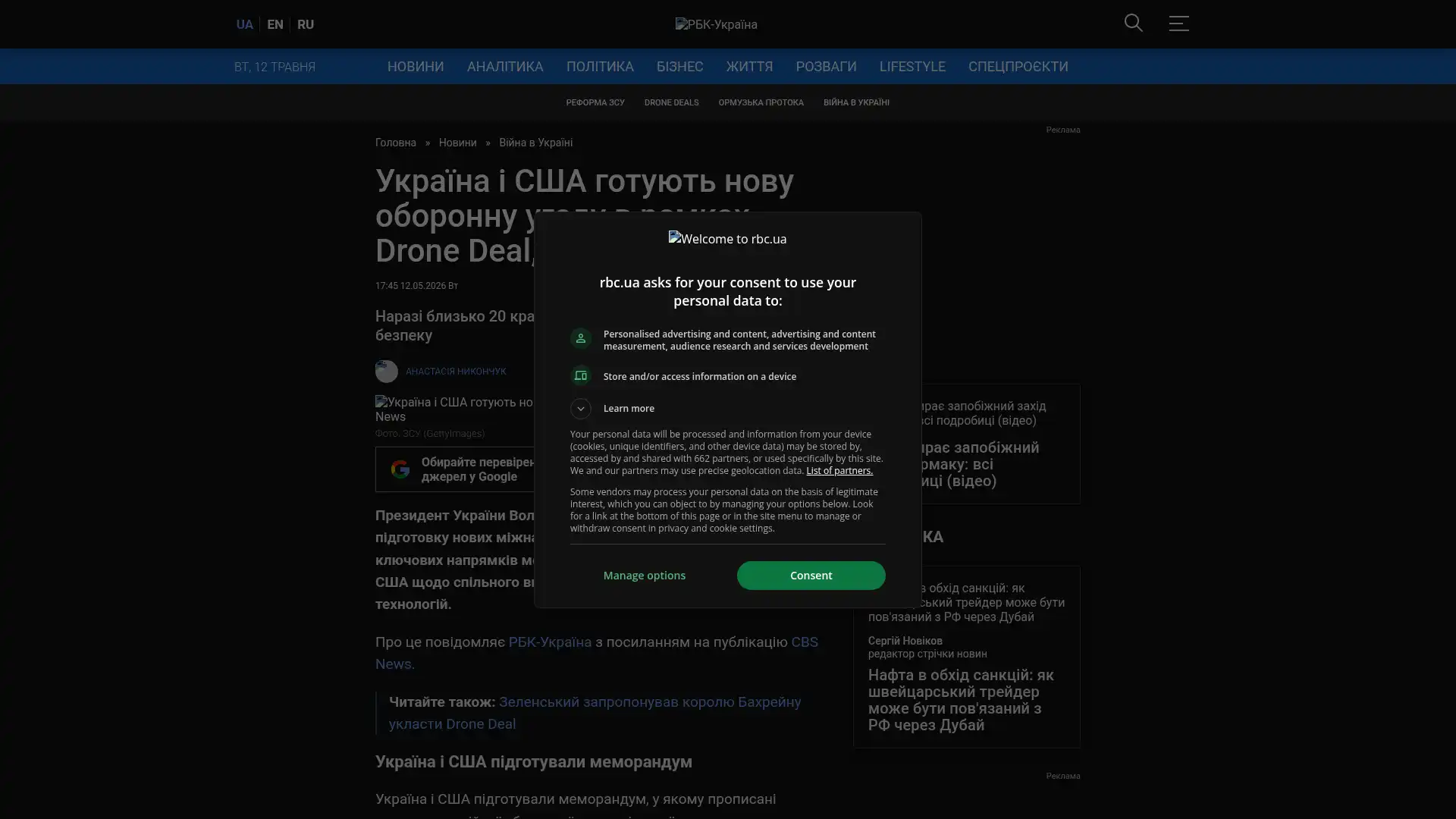Click Фото: ЗСУ (GettyImages) caption

pyautogui.click(x=430, y=434)
